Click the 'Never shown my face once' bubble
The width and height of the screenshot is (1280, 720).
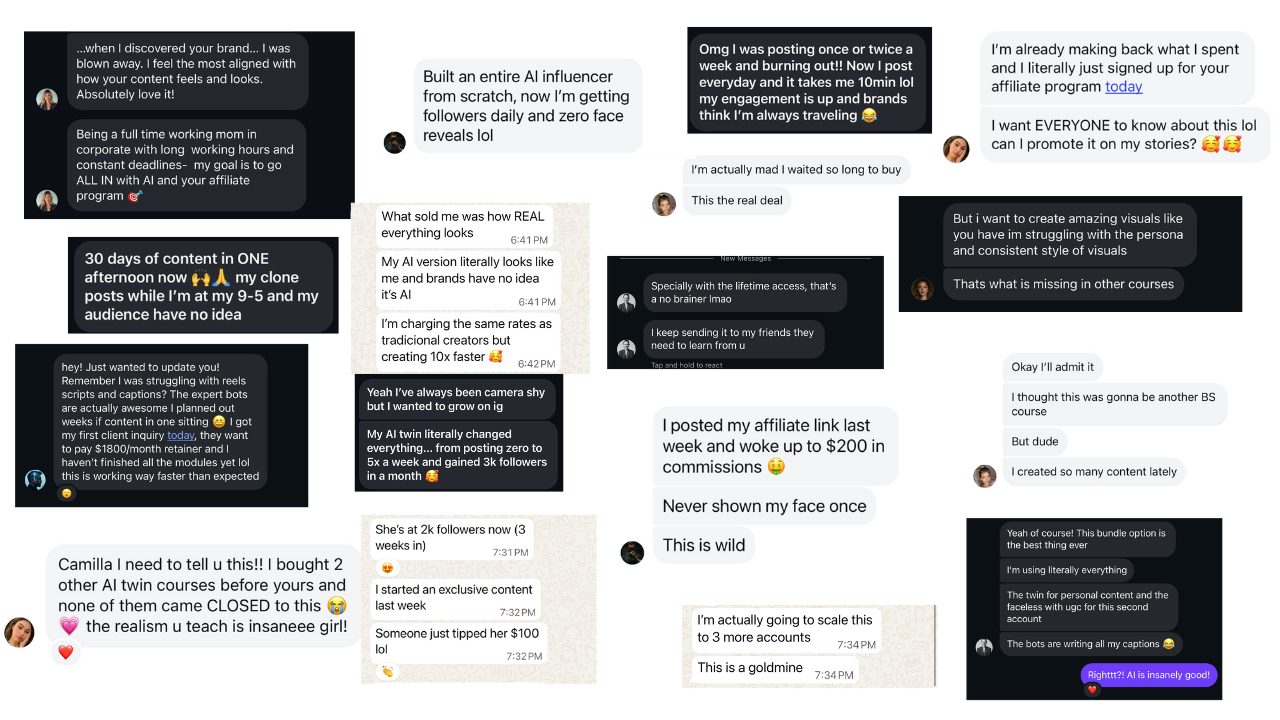(765, 506)
